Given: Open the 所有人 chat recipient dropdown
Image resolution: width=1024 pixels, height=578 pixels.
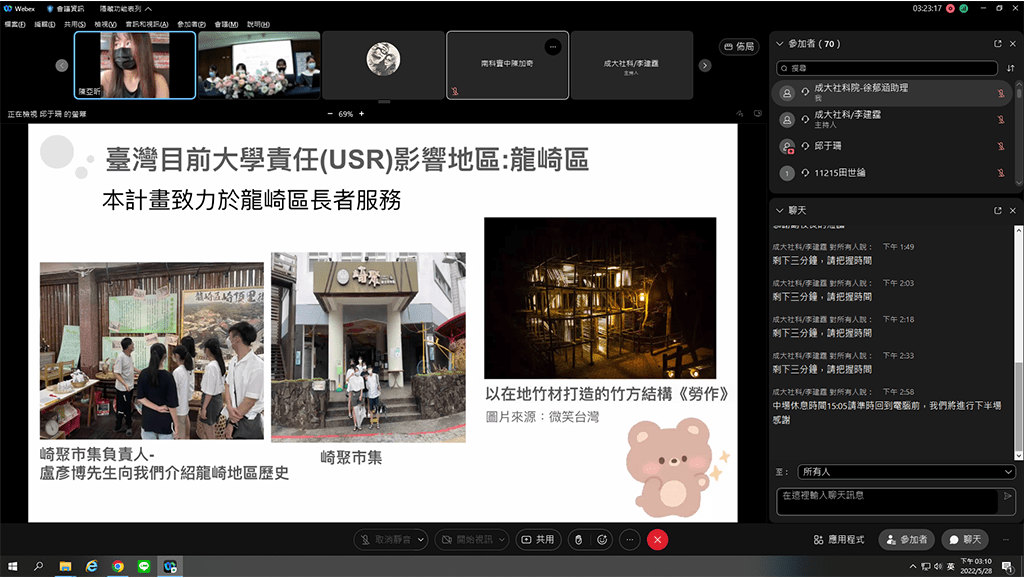Looking at the screenshot, I should click(907, 471).
